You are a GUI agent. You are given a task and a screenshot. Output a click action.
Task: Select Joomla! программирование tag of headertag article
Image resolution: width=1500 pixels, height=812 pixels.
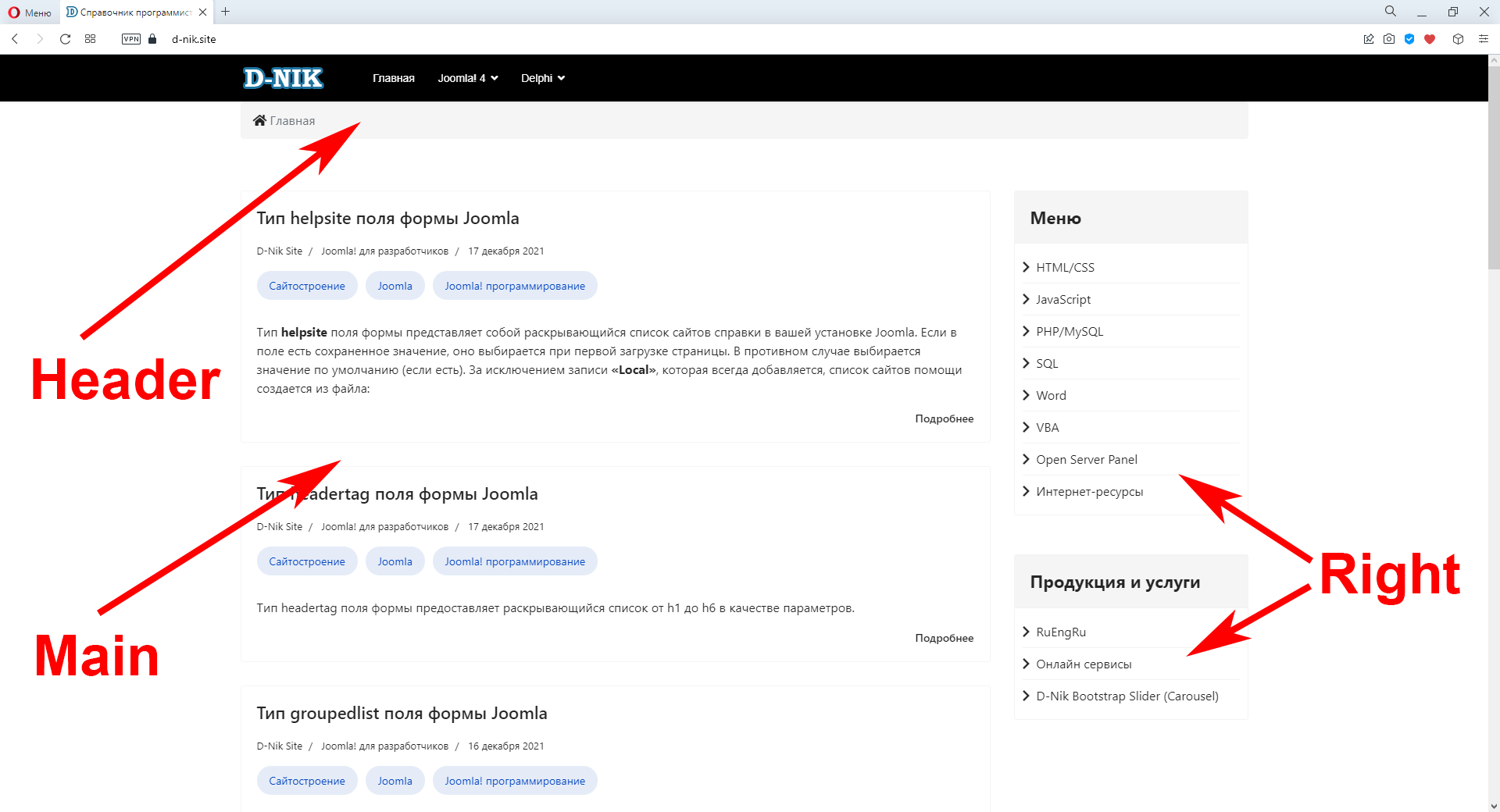pyautogui.click(x=515, y=561)
